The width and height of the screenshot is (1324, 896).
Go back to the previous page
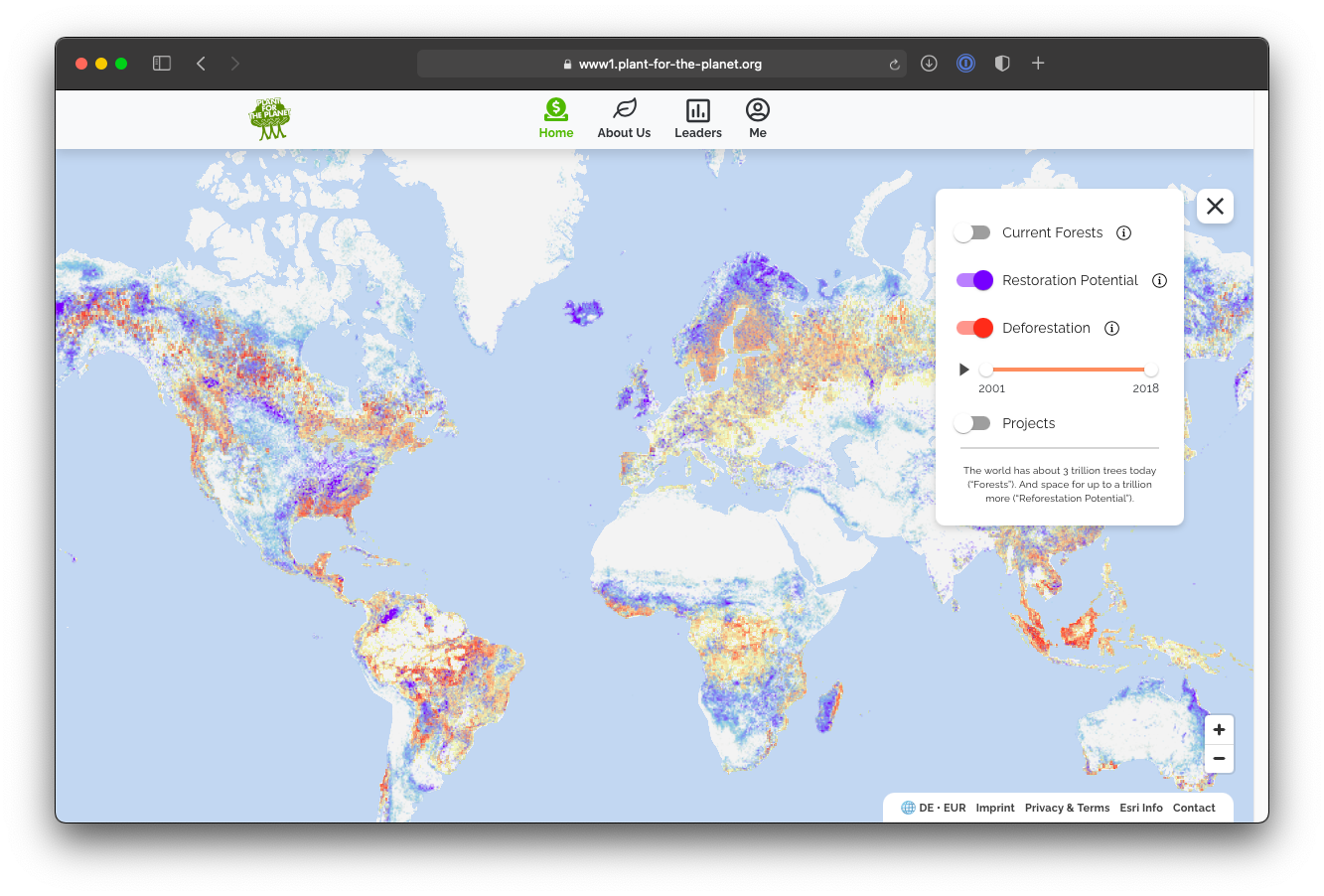pos(201,64)
